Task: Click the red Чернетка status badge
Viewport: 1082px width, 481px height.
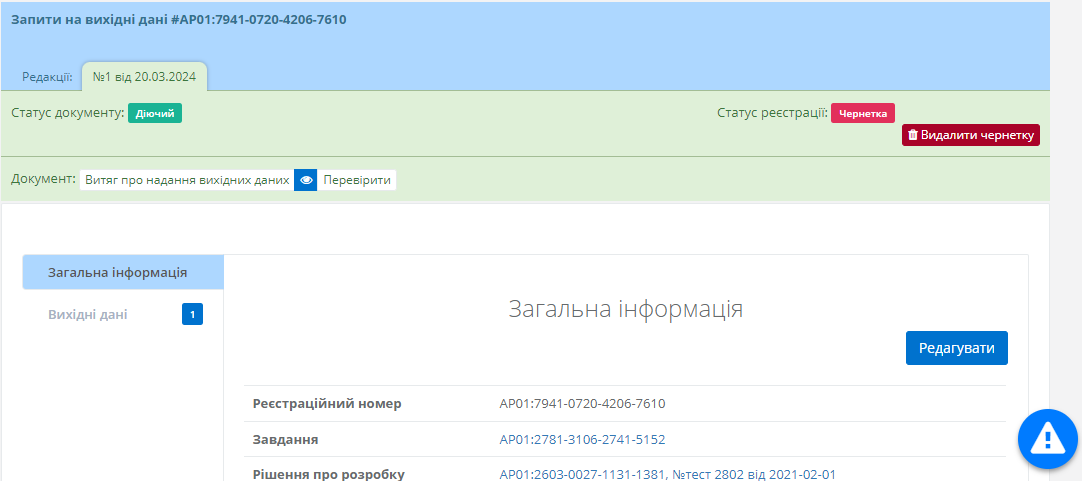Action: [862, 113]
